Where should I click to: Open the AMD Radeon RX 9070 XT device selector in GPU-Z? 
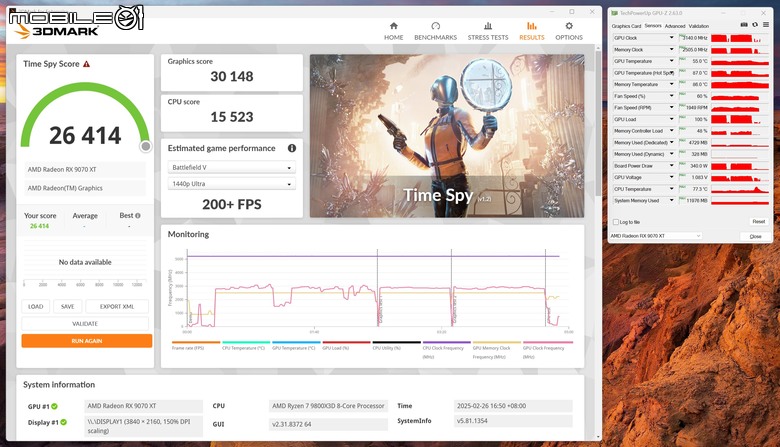click(x=656, y=236)
